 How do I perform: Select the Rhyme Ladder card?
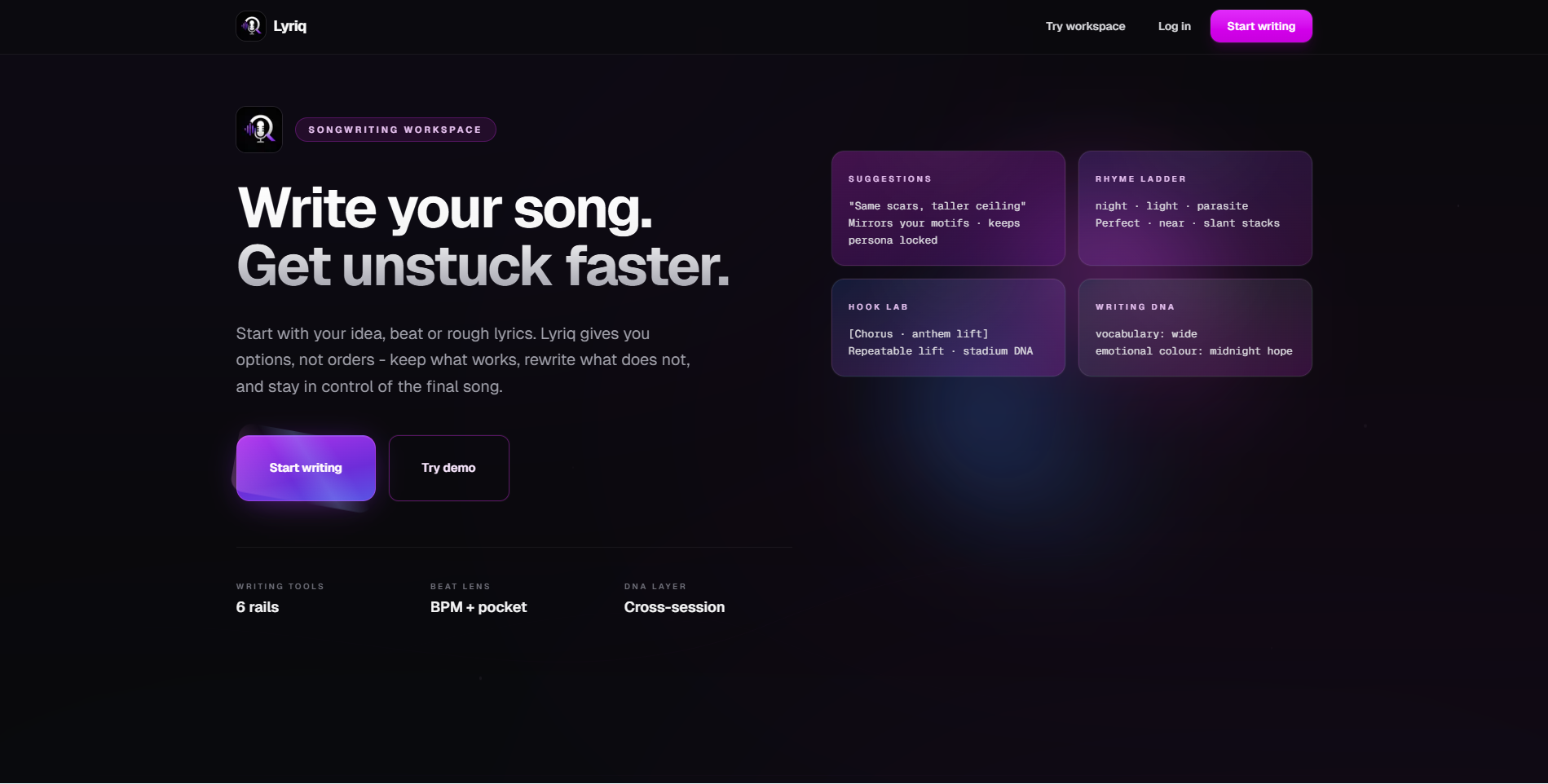point(1195,208)
